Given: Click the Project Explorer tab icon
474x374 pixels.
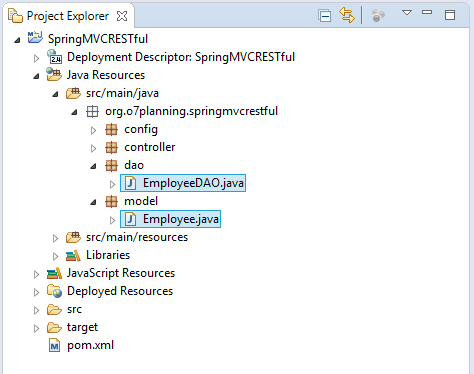Looking at the screenshot, I should pos(15,16).
